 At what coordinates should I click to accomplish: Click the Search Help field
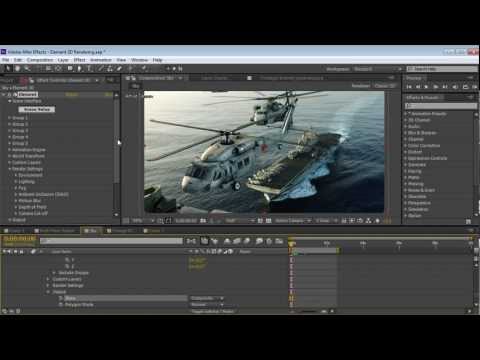(x=442, y=69)
